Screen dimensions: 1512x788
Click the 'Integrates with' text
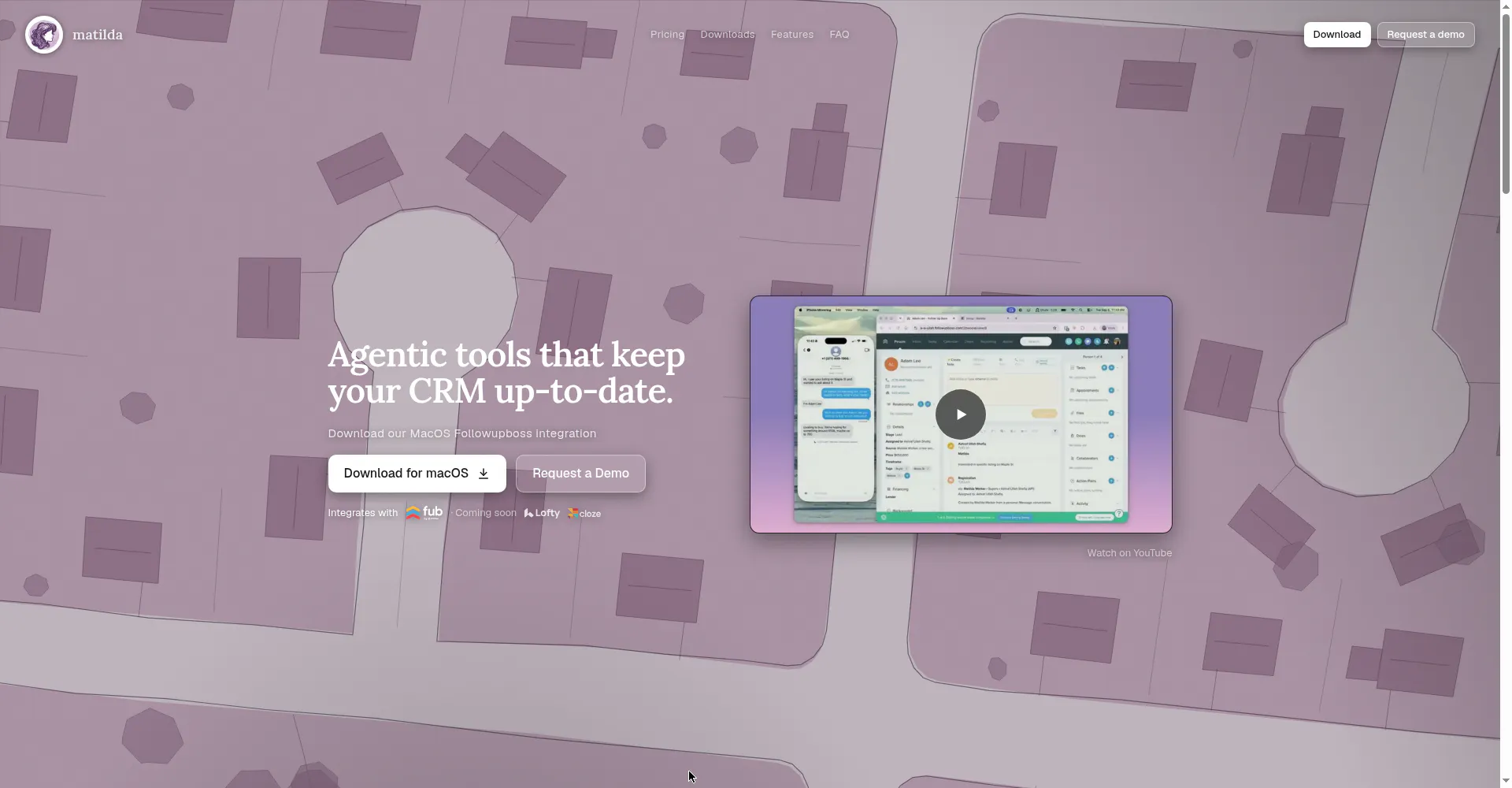pos(363,513)
